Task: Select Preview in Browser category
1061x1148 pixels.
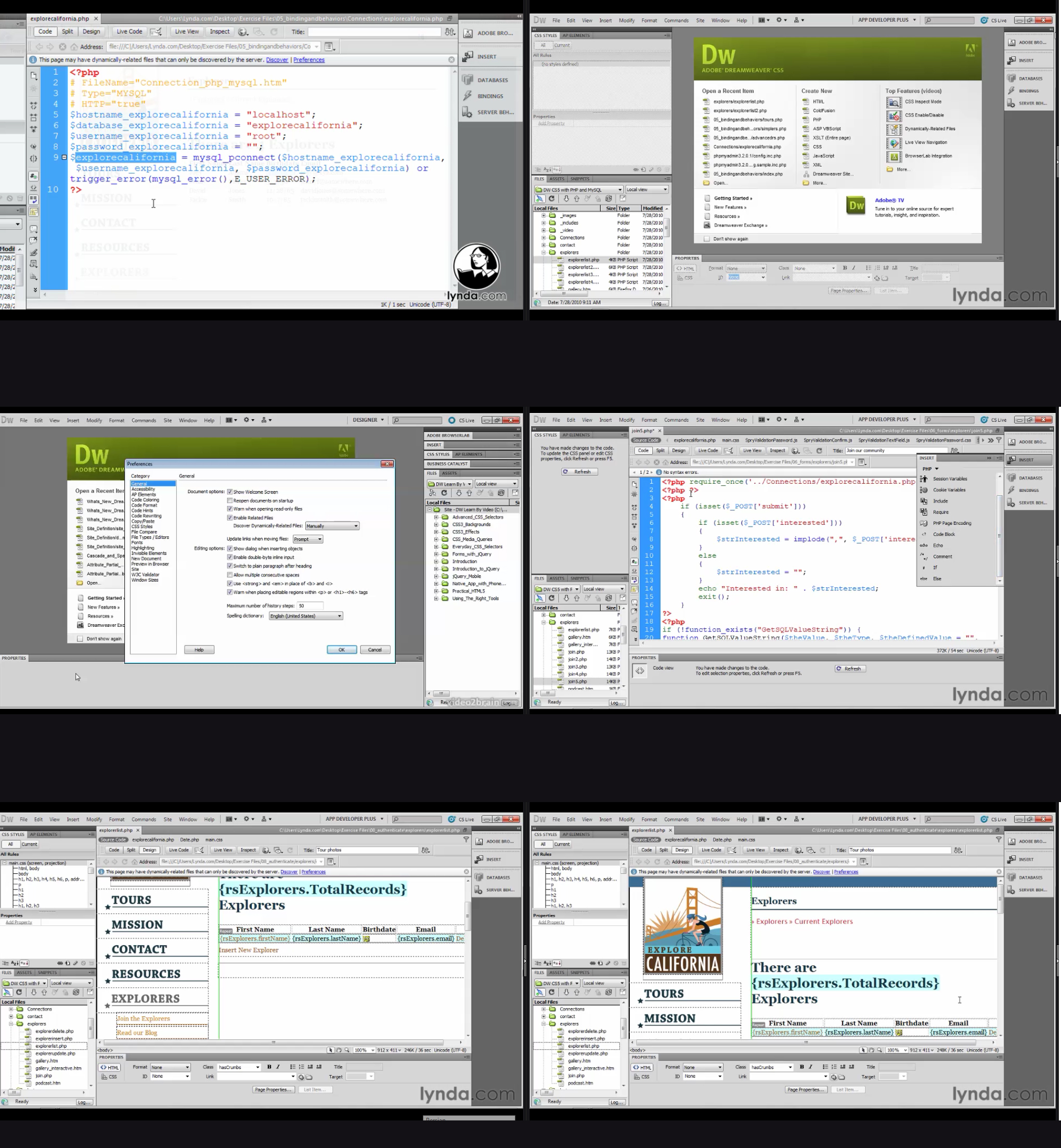Action: point(150,564)
